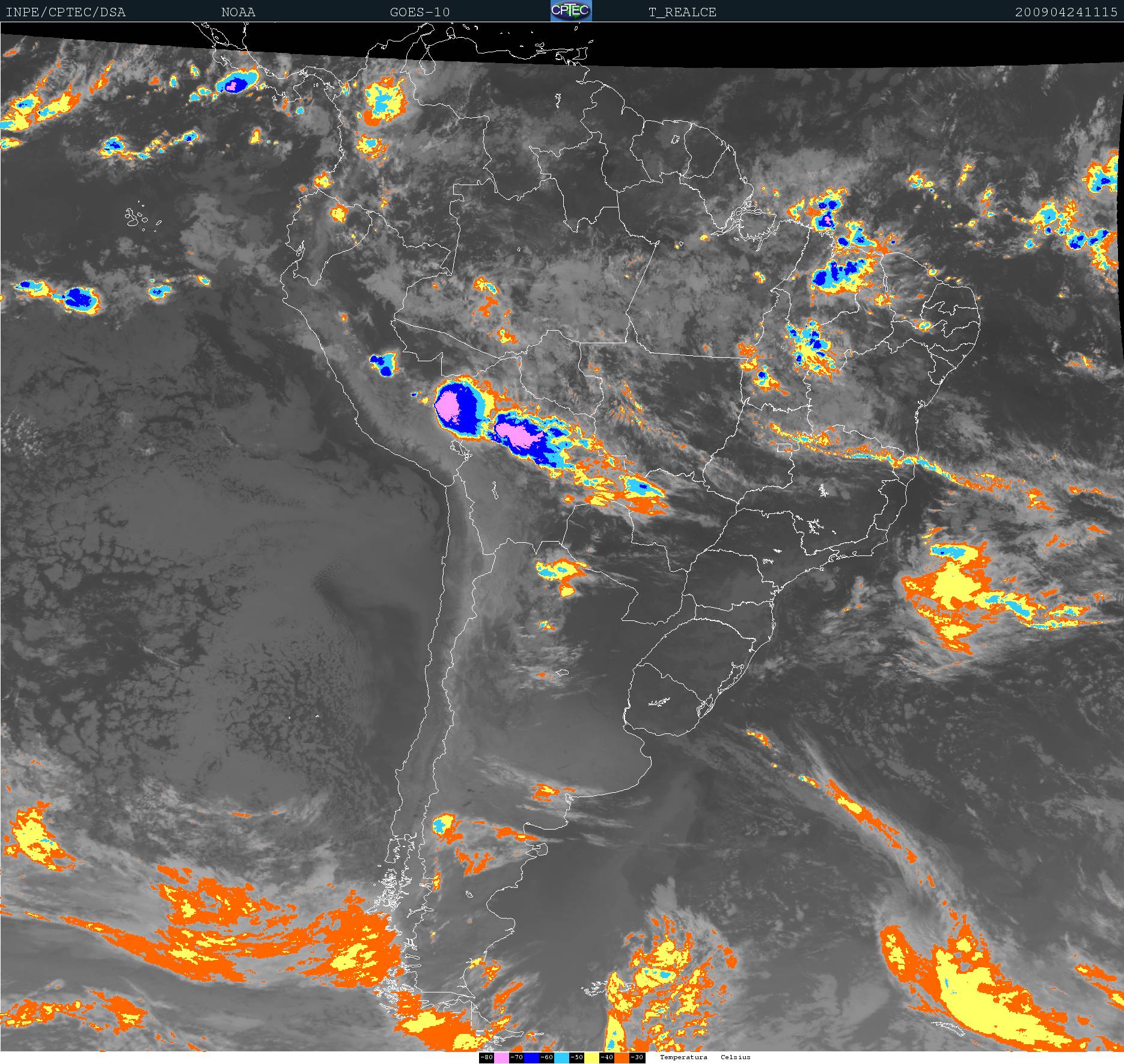Click the light blue legend swatch
This screenshot has height=1064, width=1124.
click(561, 1057)
